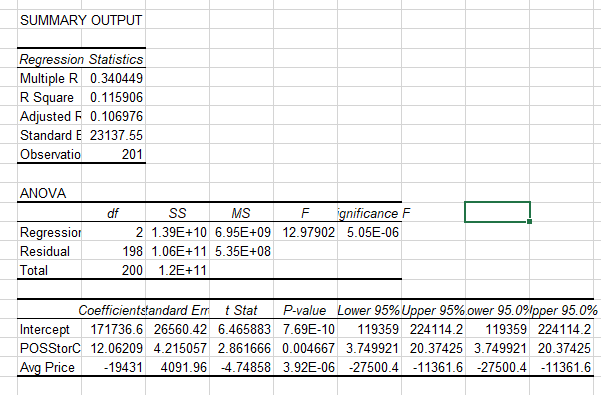
Task: Click the Total df value 200
Action: coord(132,270)
